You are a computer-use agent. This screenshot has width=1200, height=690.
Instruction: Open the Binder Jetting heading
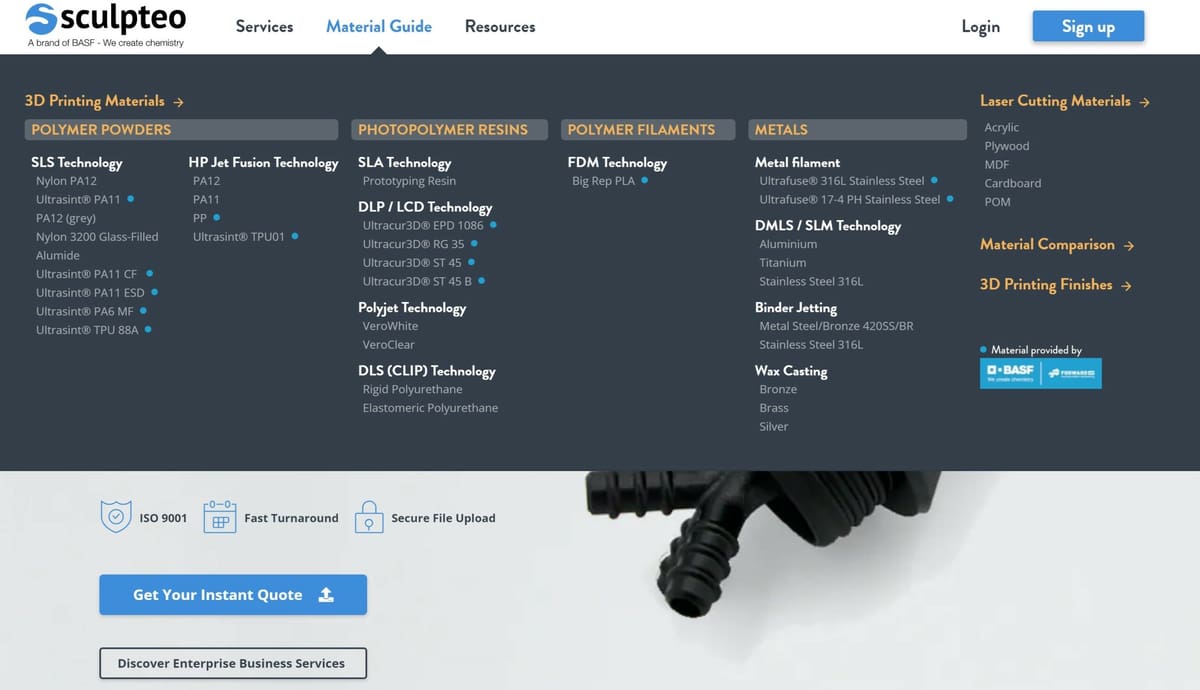796,308
